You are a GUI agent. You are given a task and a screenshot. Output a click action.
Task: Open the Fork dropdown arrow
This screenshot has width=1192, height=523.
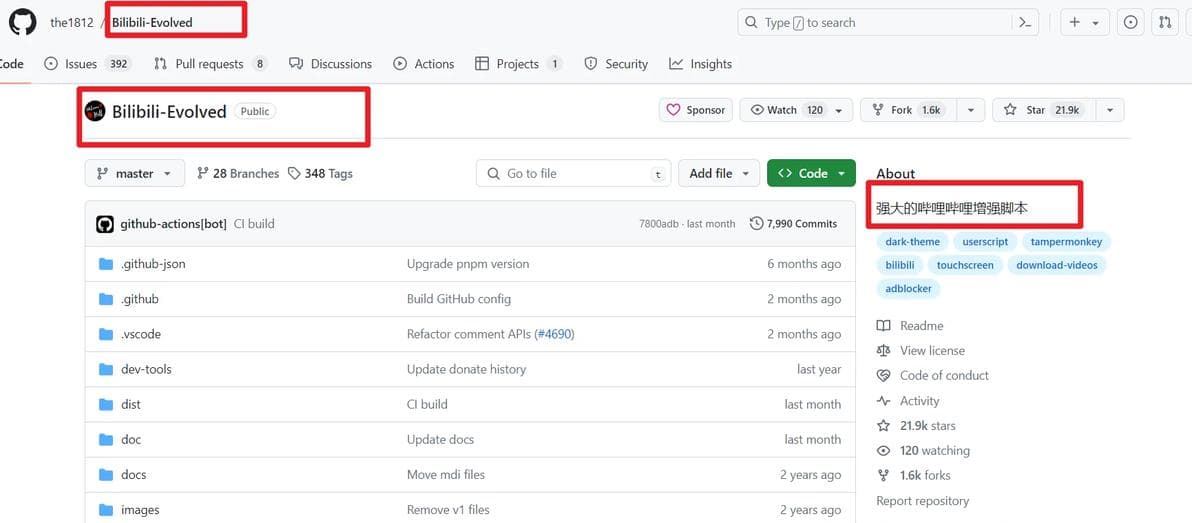click(x=971, y=110)
